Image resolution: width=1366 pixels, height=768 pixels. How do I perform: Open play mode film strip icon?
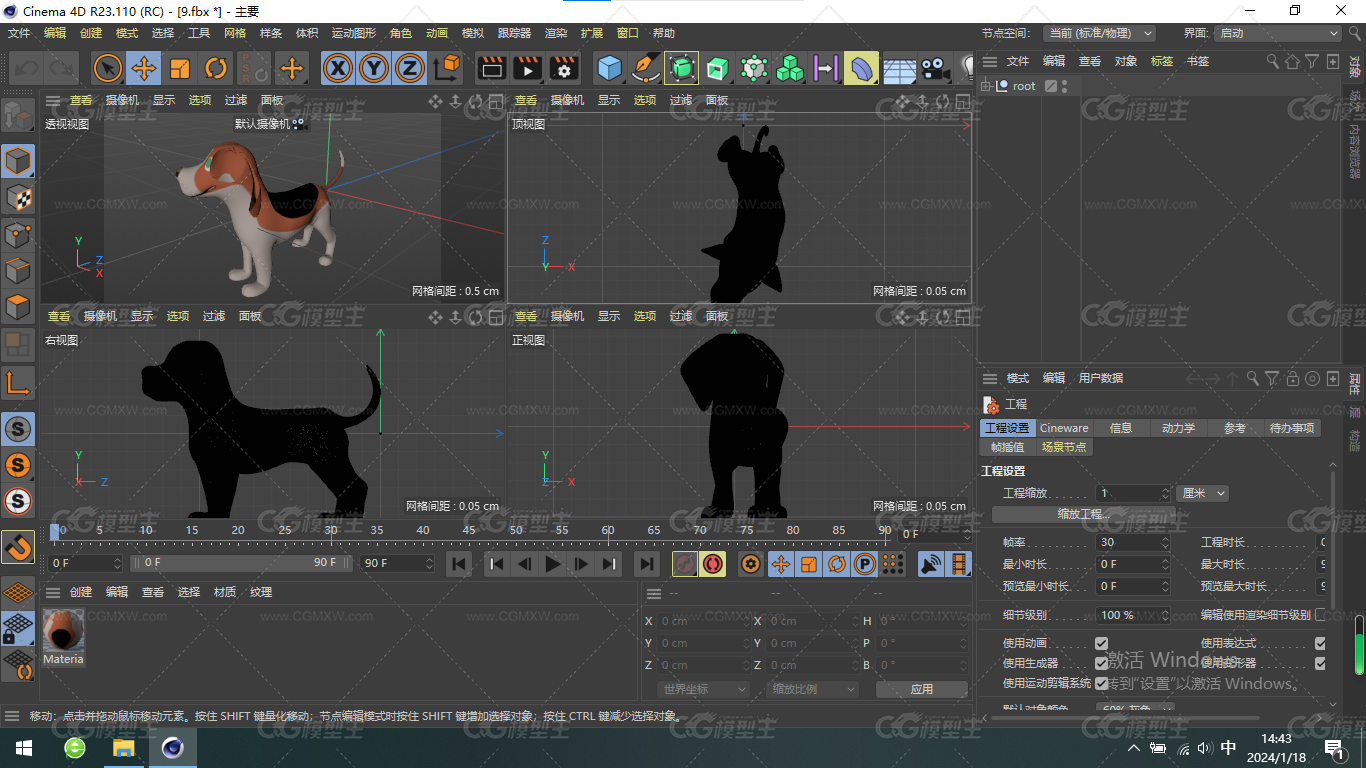point(959,564)
